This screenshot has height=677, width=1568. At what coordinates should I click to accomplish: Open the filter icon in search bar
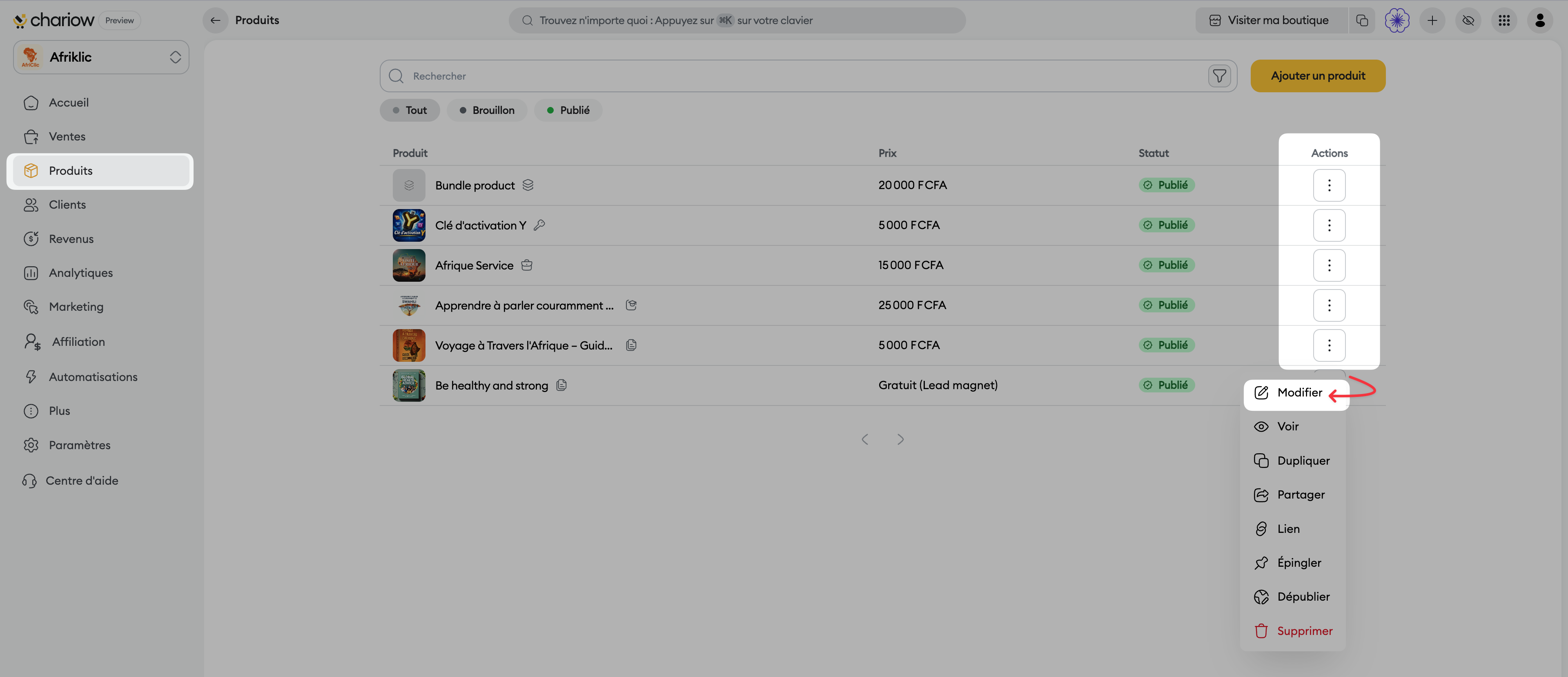(x=1219, y=76)
